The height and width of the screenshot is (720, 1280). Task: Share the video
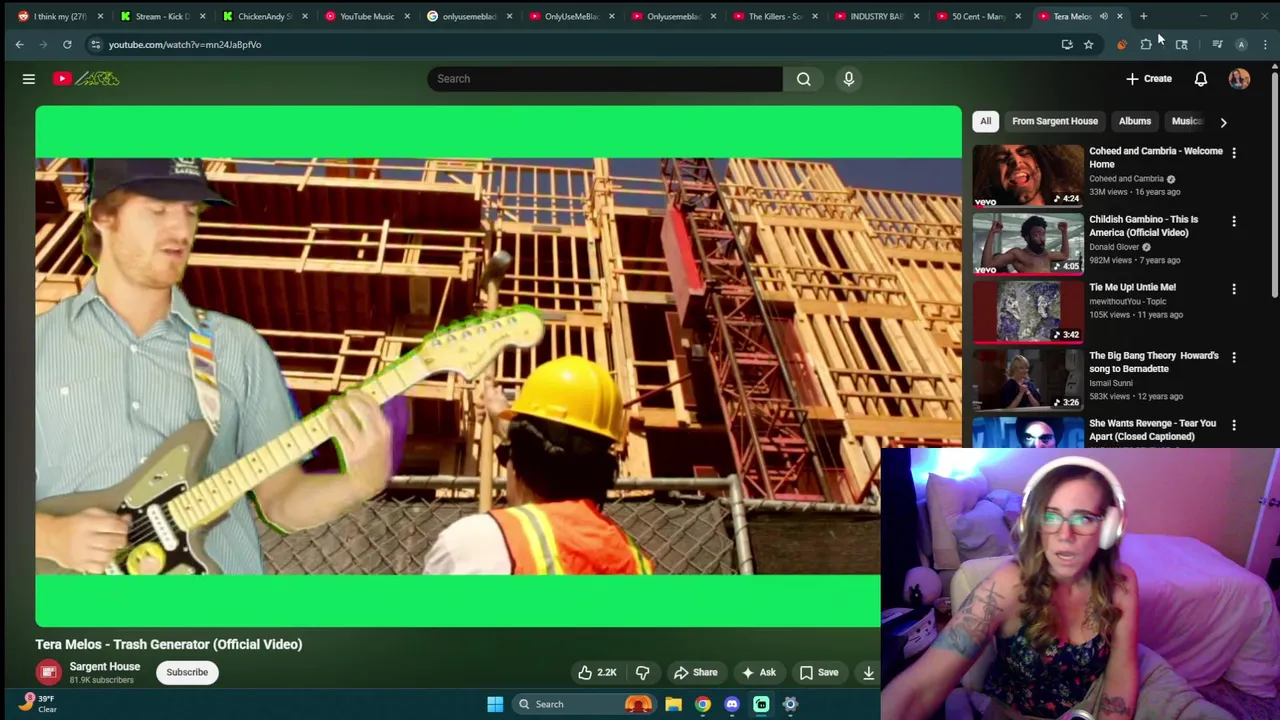696,672
